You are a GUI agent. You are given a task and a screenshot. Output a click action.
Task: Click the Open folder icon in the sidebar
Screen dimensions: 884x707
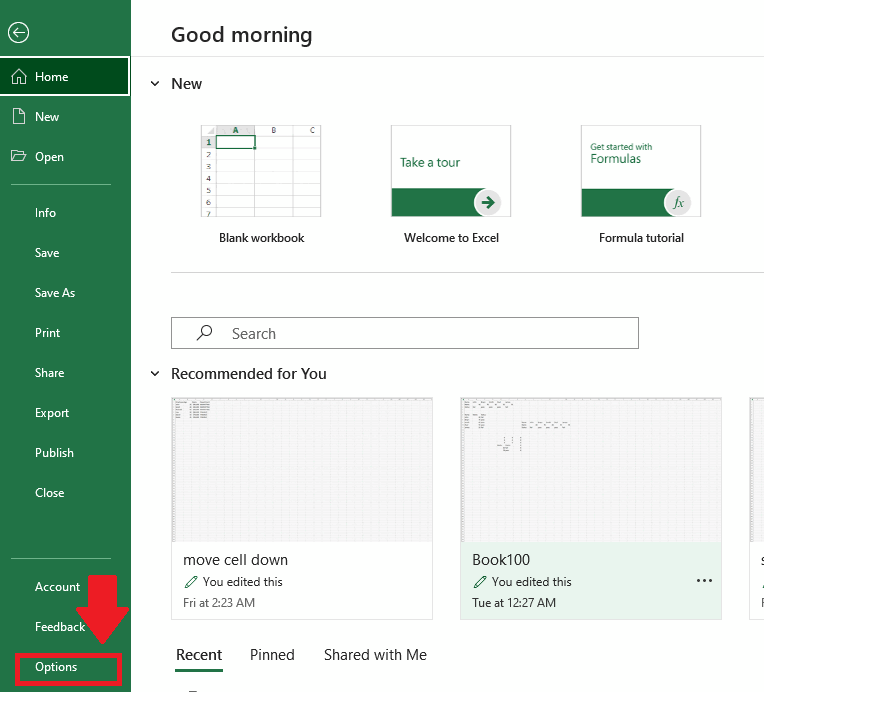21,156
